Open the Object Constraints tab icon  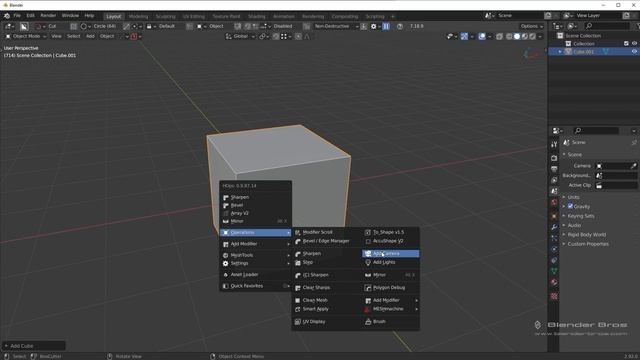(x=554, y=260)
